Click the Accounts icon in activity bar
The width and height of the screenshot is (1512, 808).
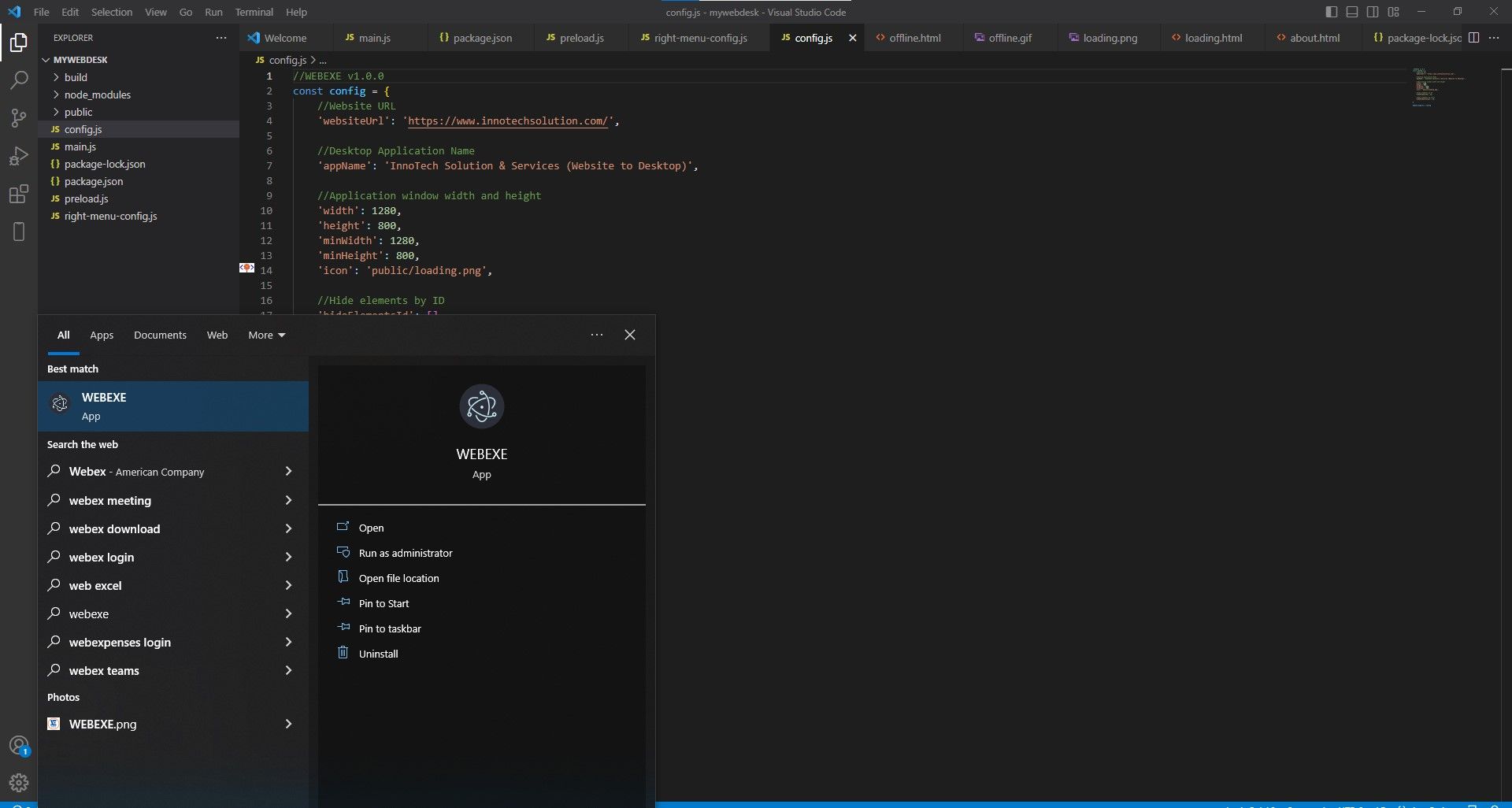19,745
